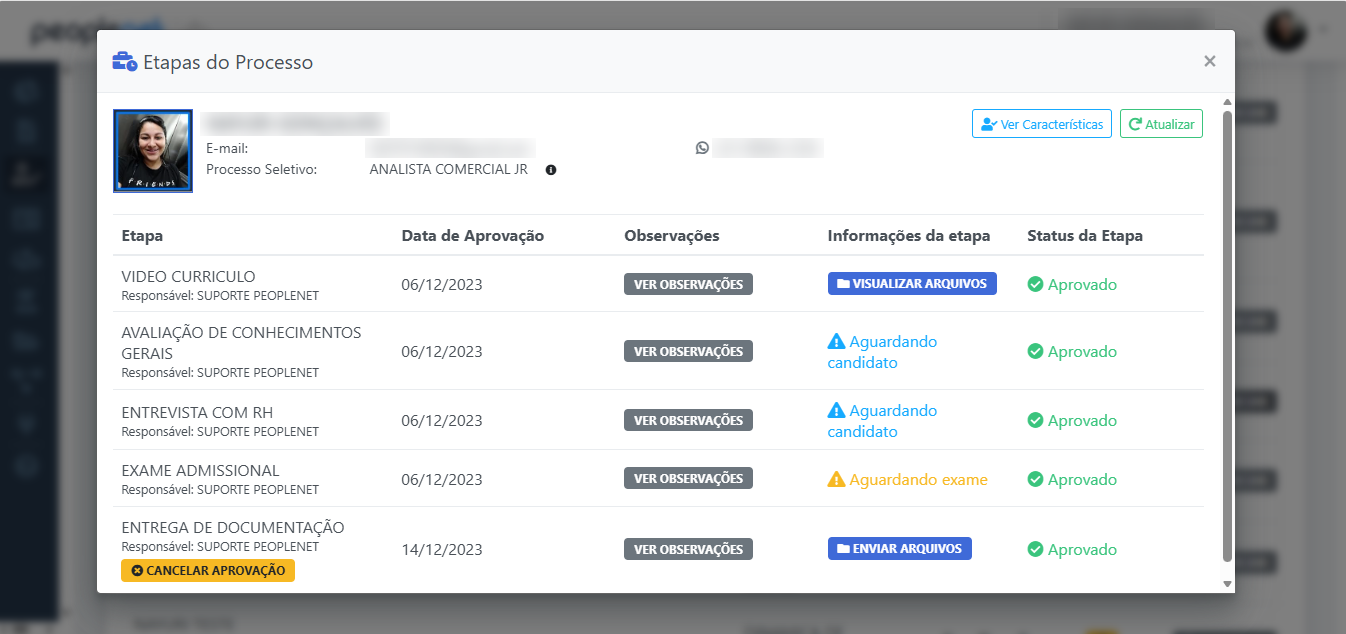This screenshot has height=634, width=1346.
Task: Click the Atualizar button
Action: (1161, 124)
